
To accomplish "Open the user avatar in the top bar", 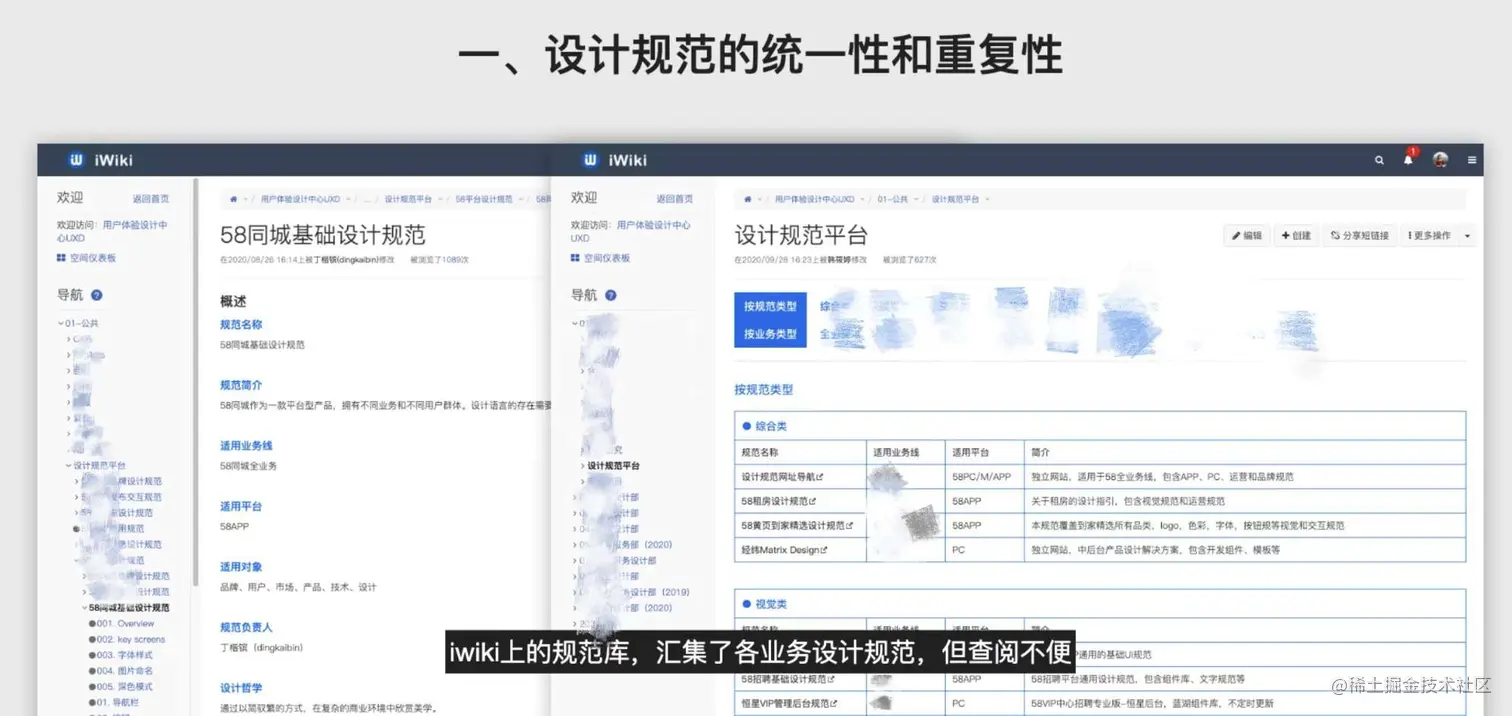I will pyautogui.click(x=1440, y=159).
